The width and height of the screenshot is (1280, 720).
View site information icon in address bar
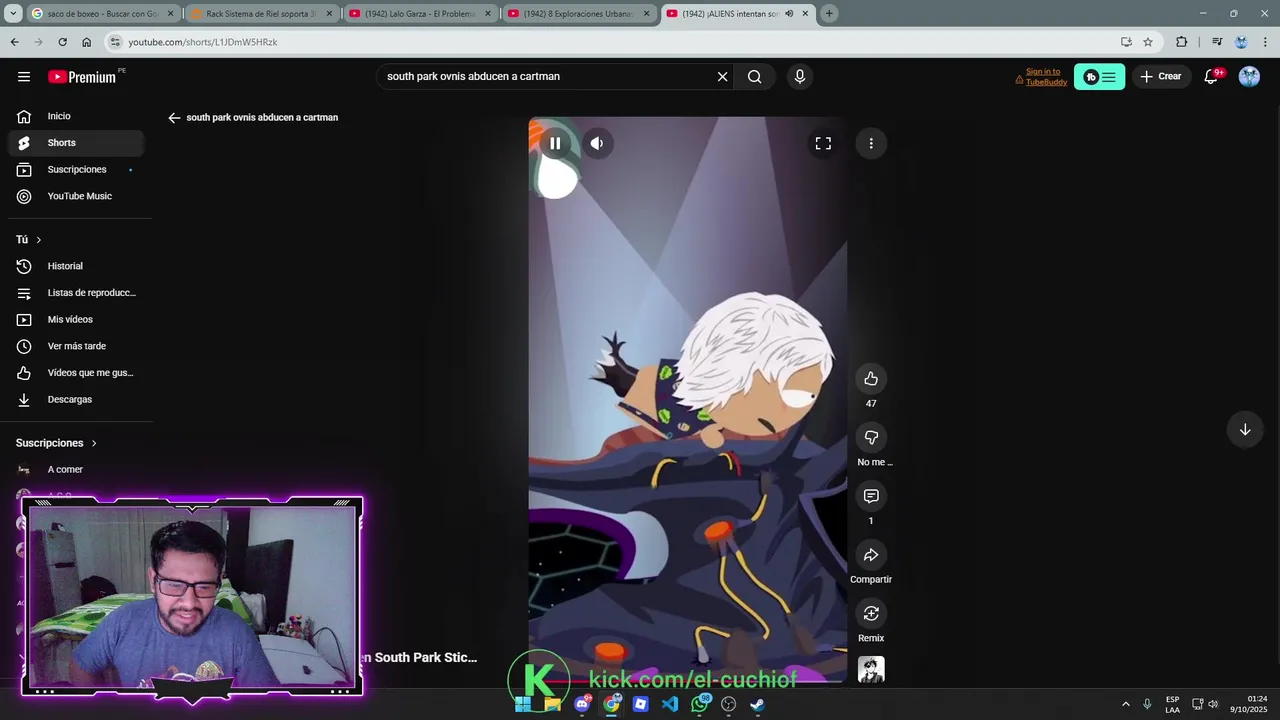115,42
